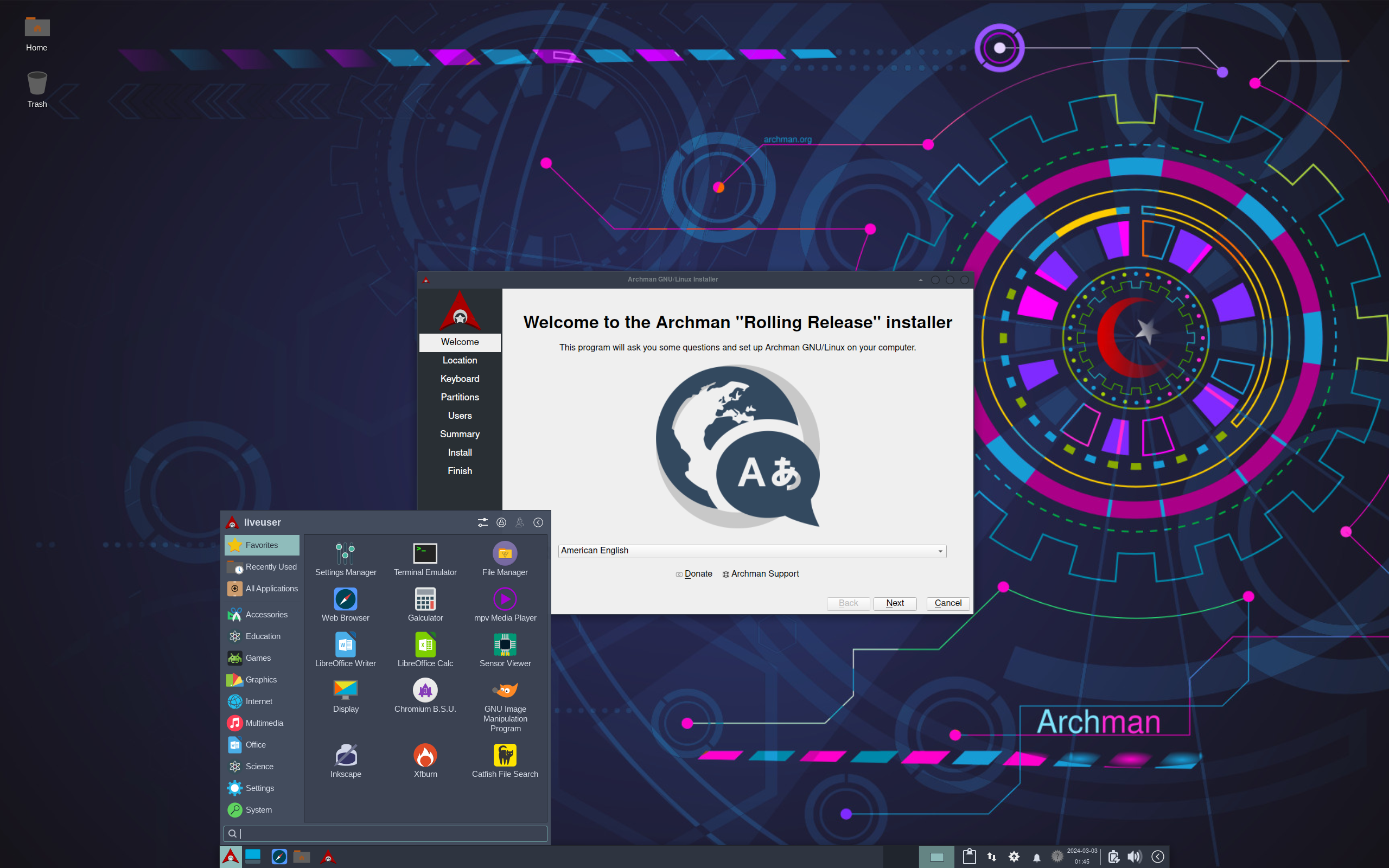The image size is (1389, 868).
Task: Open the notification bell in the panel
Action: pyautogui.click(x=1036, y=857)
